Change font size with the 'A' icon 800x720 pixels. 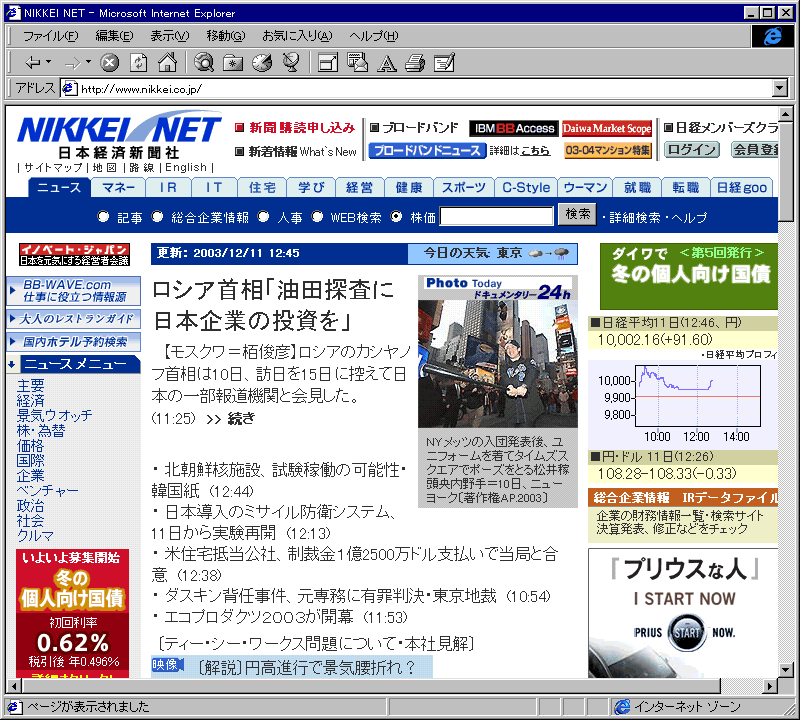point(386,63)
